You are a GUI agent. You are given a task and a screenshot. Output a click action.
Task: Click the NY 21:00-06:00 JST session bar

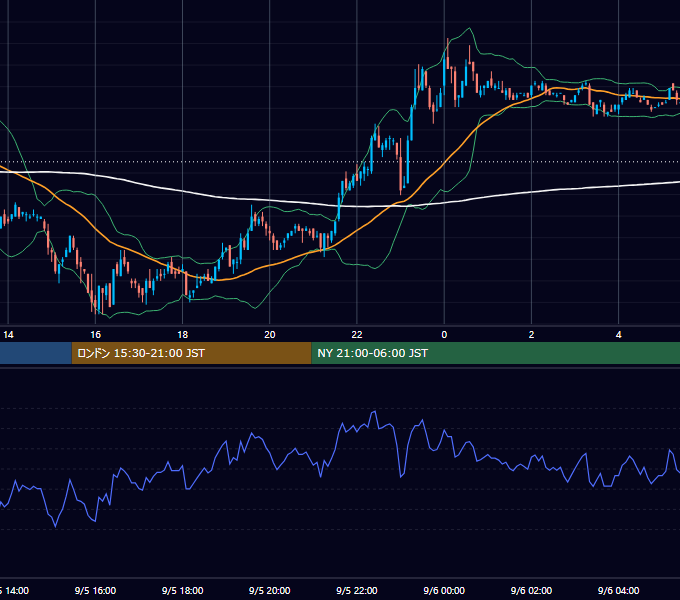tap(496, 353)
